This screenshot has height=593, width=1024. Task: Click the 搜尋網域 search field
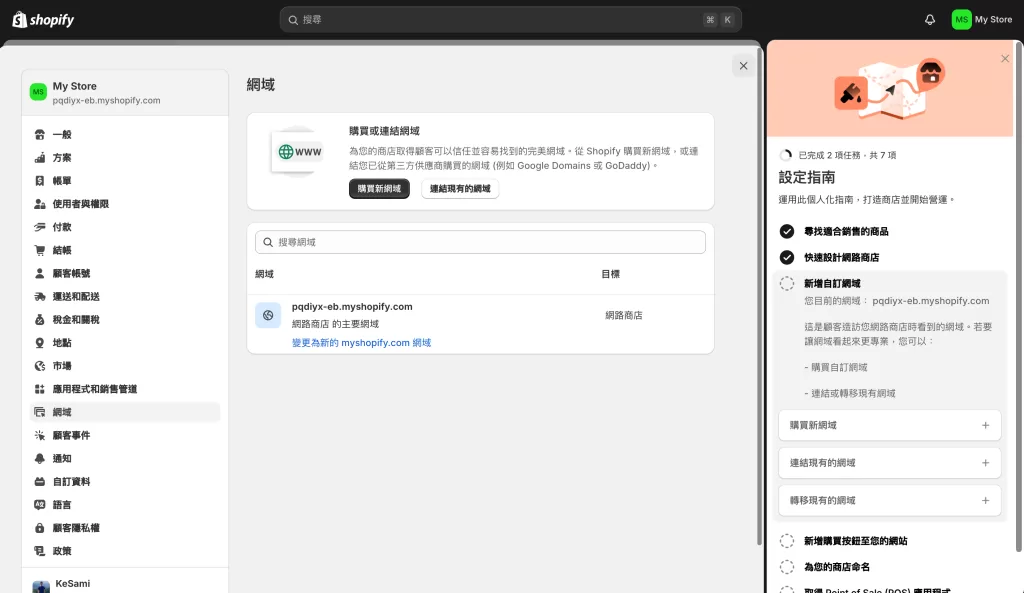point(480,242)
